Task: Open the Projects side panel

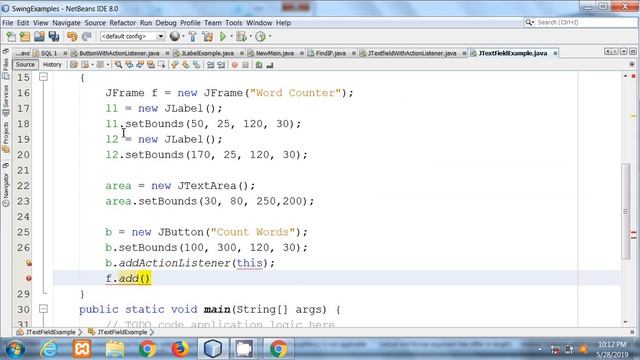Action: click(6, 137)
